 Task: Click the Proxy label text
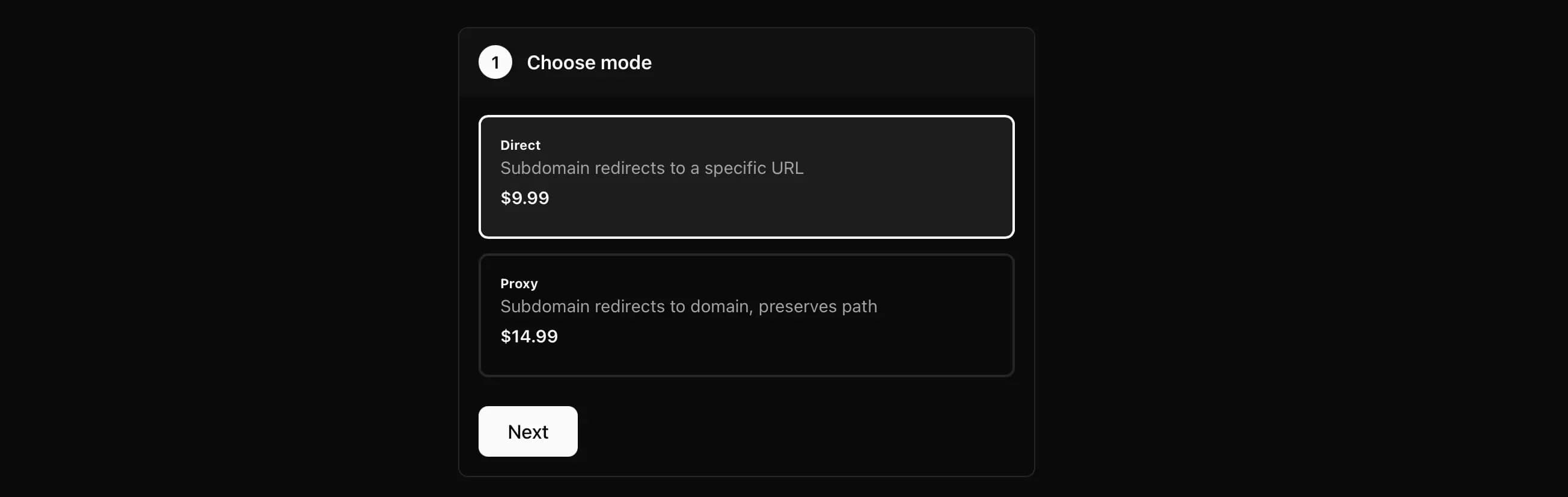pos(519,283)
